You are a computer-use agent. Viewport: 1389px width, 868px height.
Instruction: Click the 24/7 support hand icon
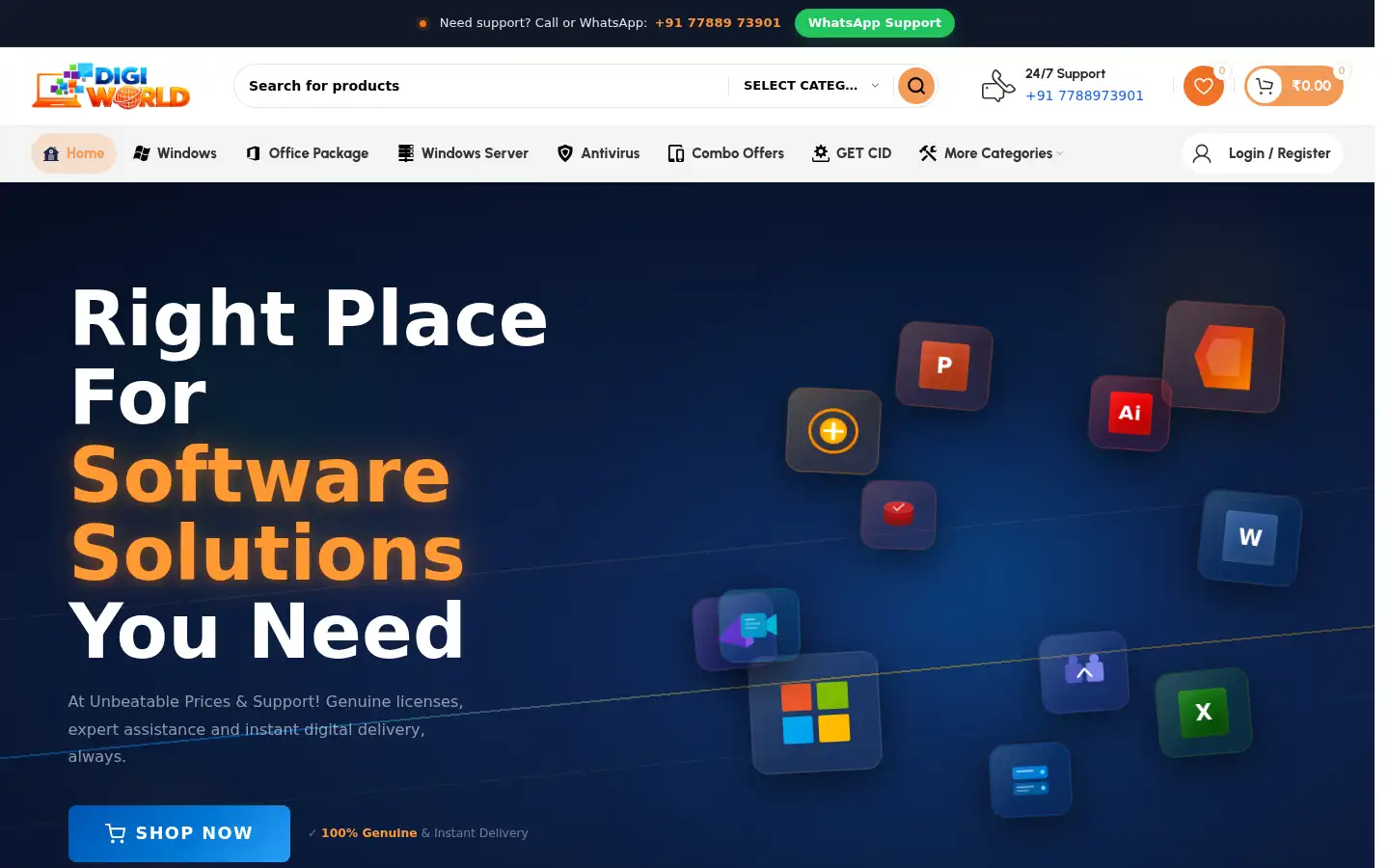click(998, 86)
